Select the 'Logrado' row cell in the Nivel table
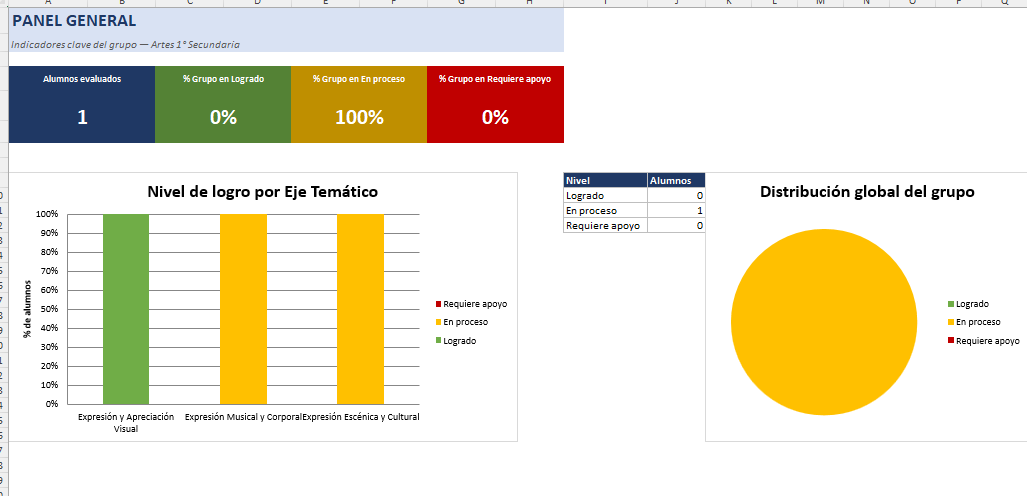The image size is (1027, 496). [x=605, y=195]
